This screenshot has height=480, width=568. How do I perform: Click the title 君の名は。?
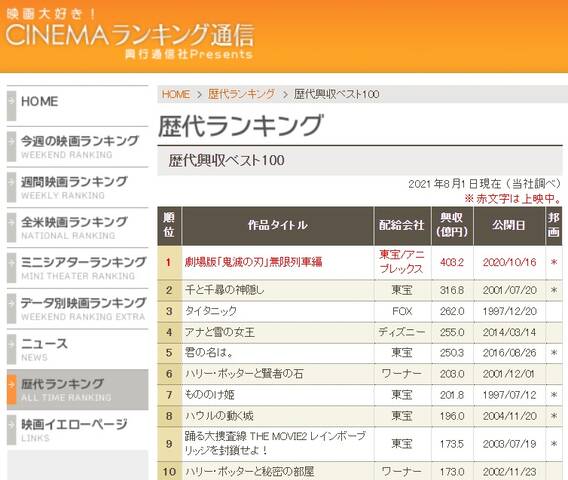tap(209, 352)
